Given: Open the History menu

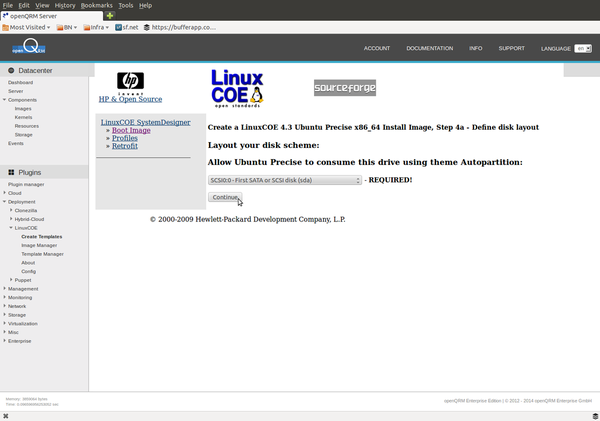Looking at the screenshot, I should [65, 5].
